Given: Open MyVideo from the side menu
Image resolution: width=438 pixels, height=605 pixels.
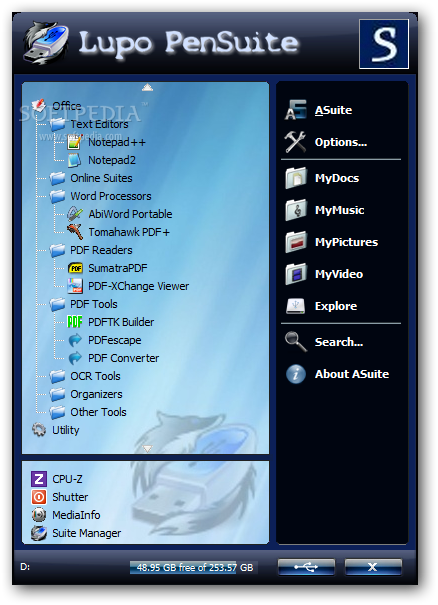Looking at the screenshot, I should 339,274.
